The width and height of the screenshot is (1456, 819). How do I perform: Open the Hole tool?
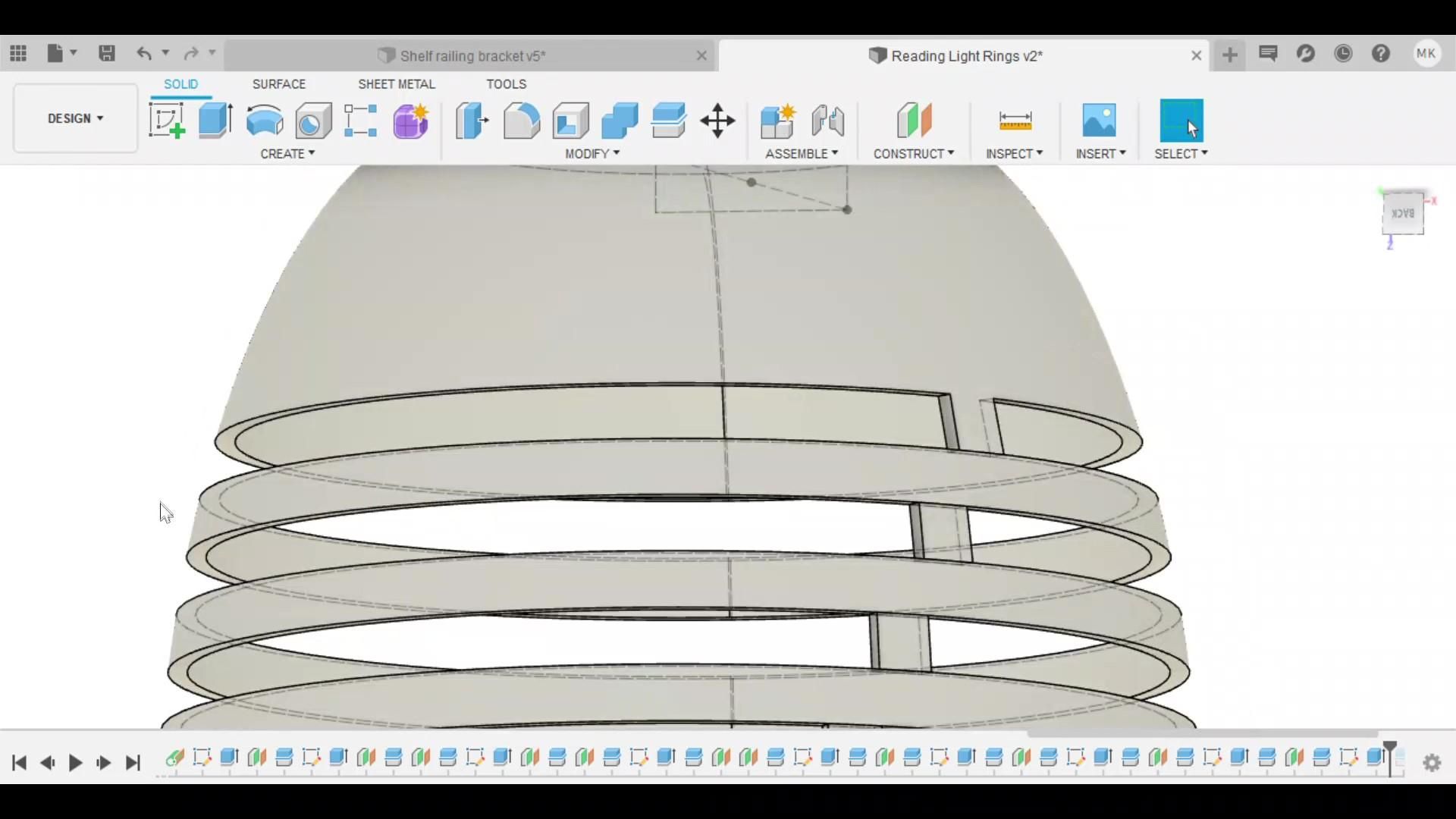[x=312, y=121]
